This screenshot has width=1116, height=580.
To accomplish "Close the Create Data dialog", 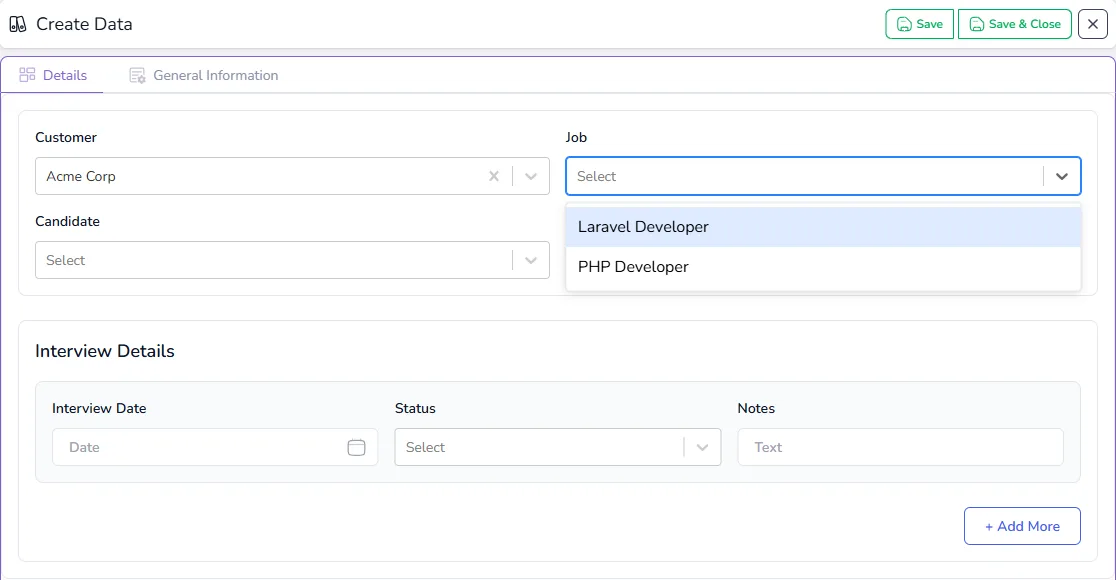I will click(1093, 24).
